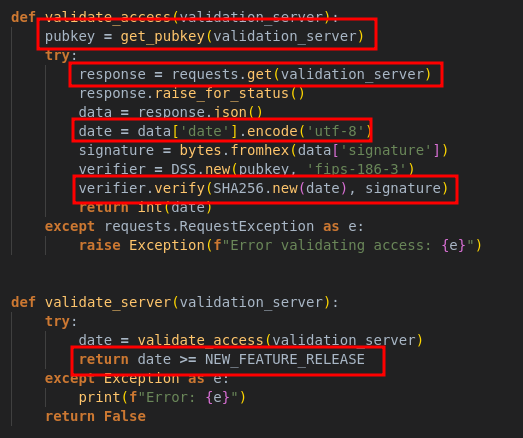Click the def validate_access function definition
The height and width of the screenshot is (438, 523).
[175, 17]
